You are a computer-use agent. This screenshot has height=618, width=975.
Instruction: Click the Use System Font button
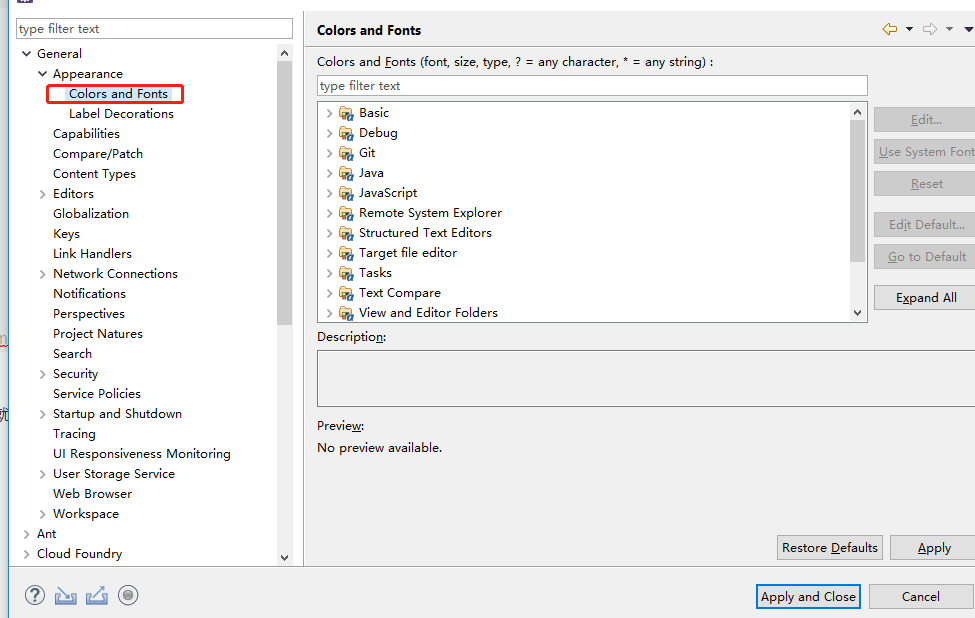click(x=926, y=152)
